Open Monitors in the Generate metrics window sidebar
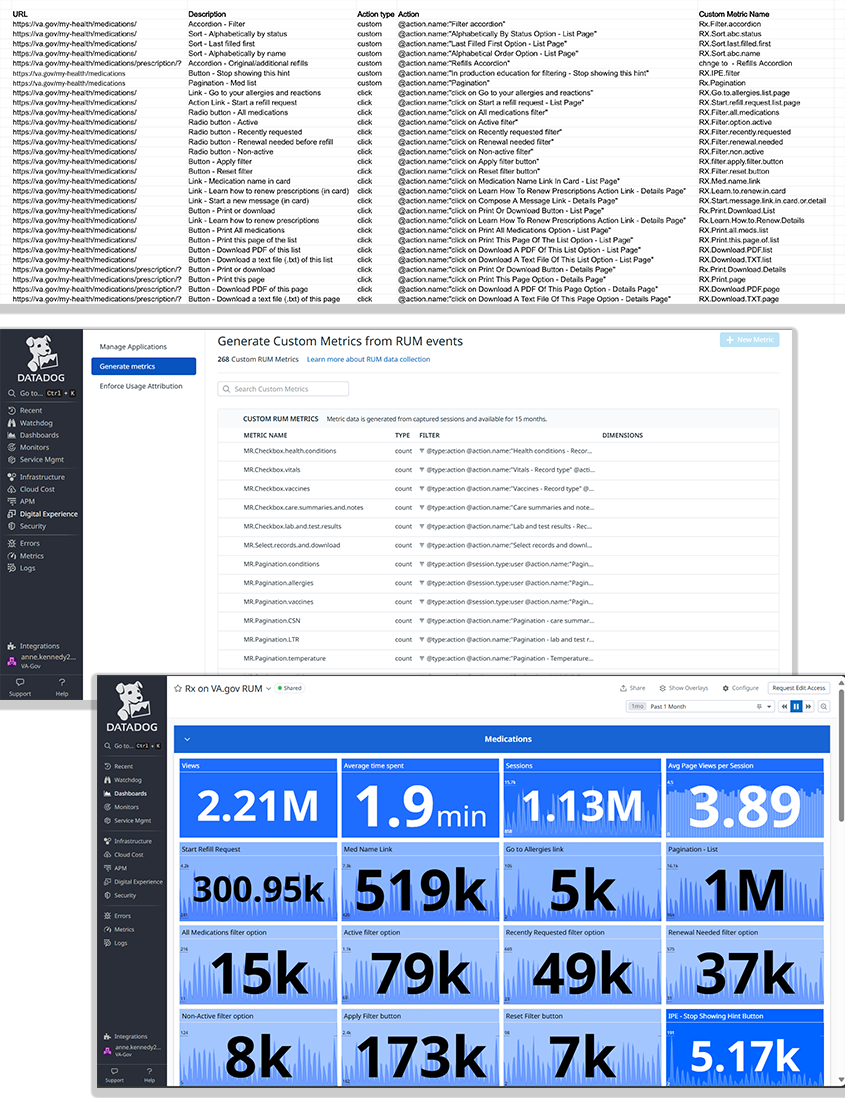 click(28, 447)
